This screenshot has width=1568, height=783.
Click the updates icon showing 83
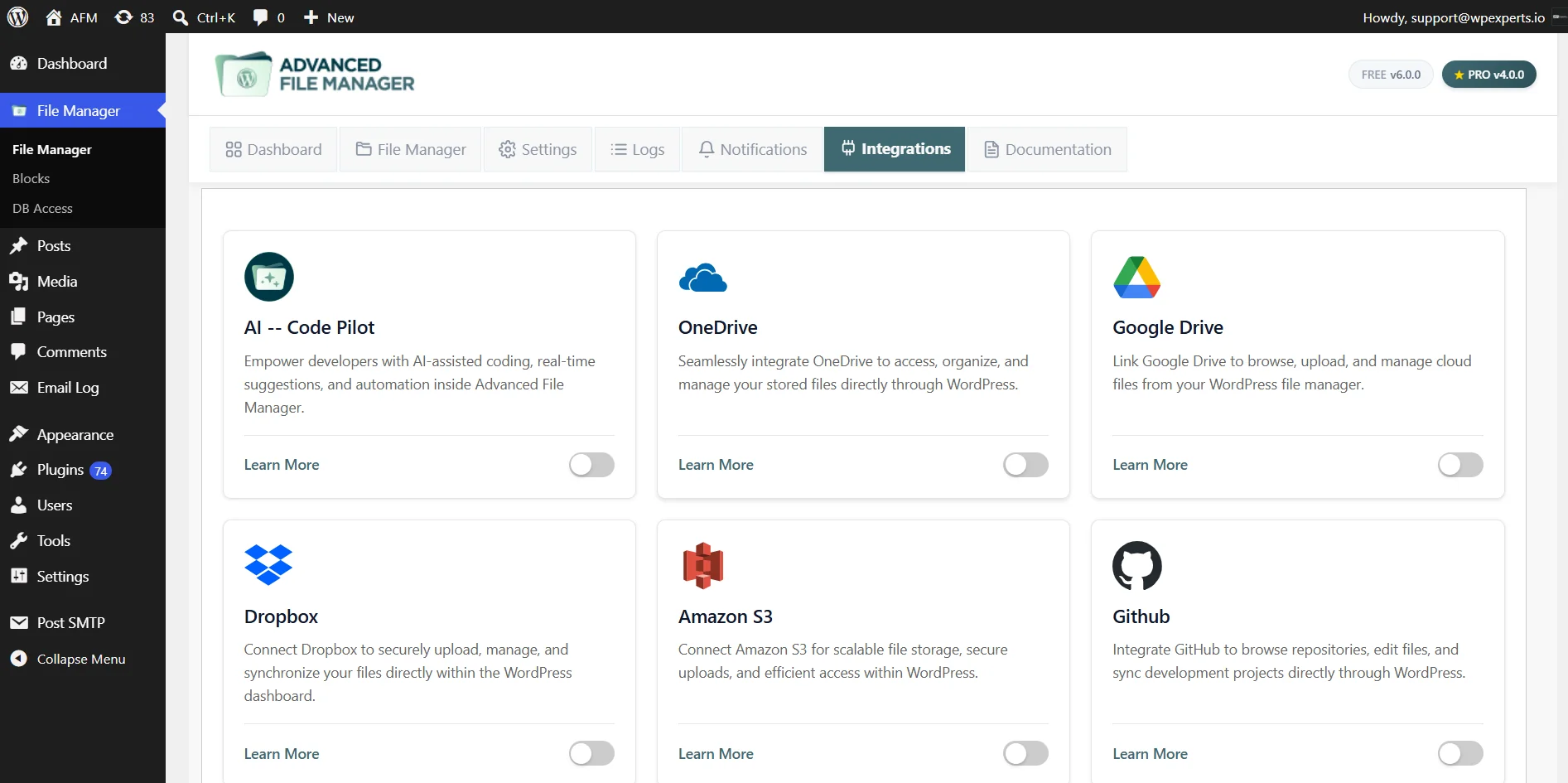123,17
